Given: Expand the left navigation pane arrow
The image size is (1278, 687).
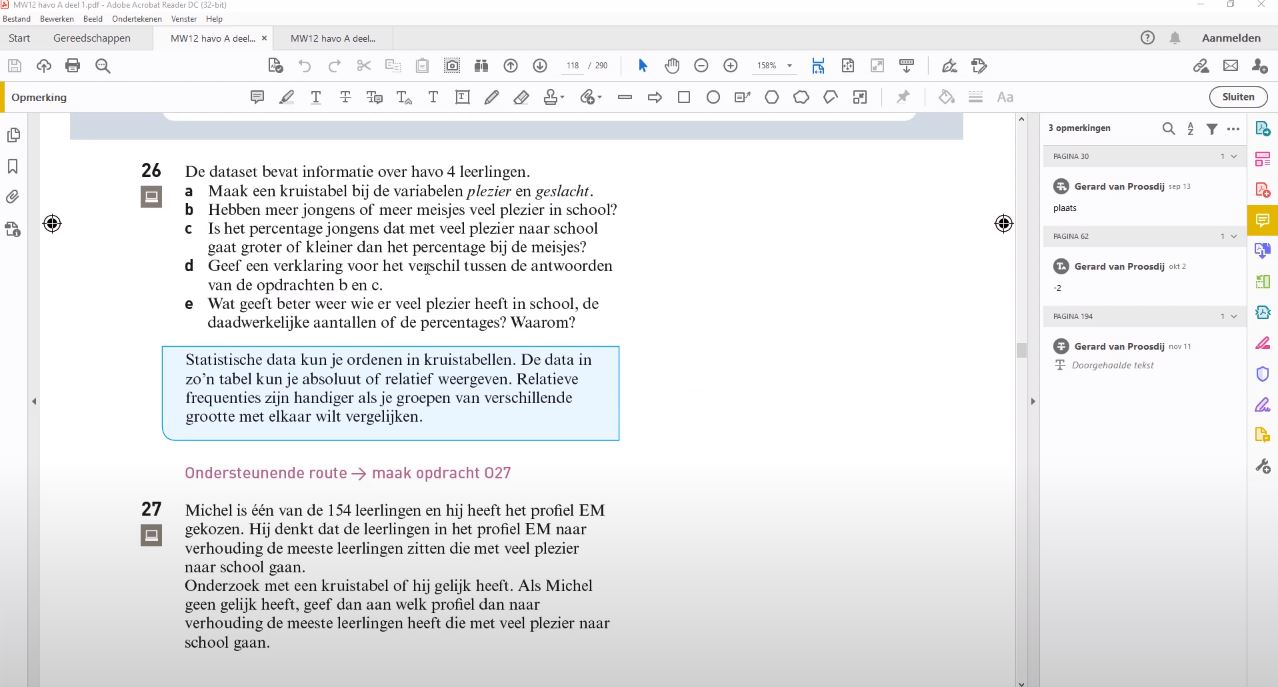Looking at the screenshot, I should click(34, 401).
